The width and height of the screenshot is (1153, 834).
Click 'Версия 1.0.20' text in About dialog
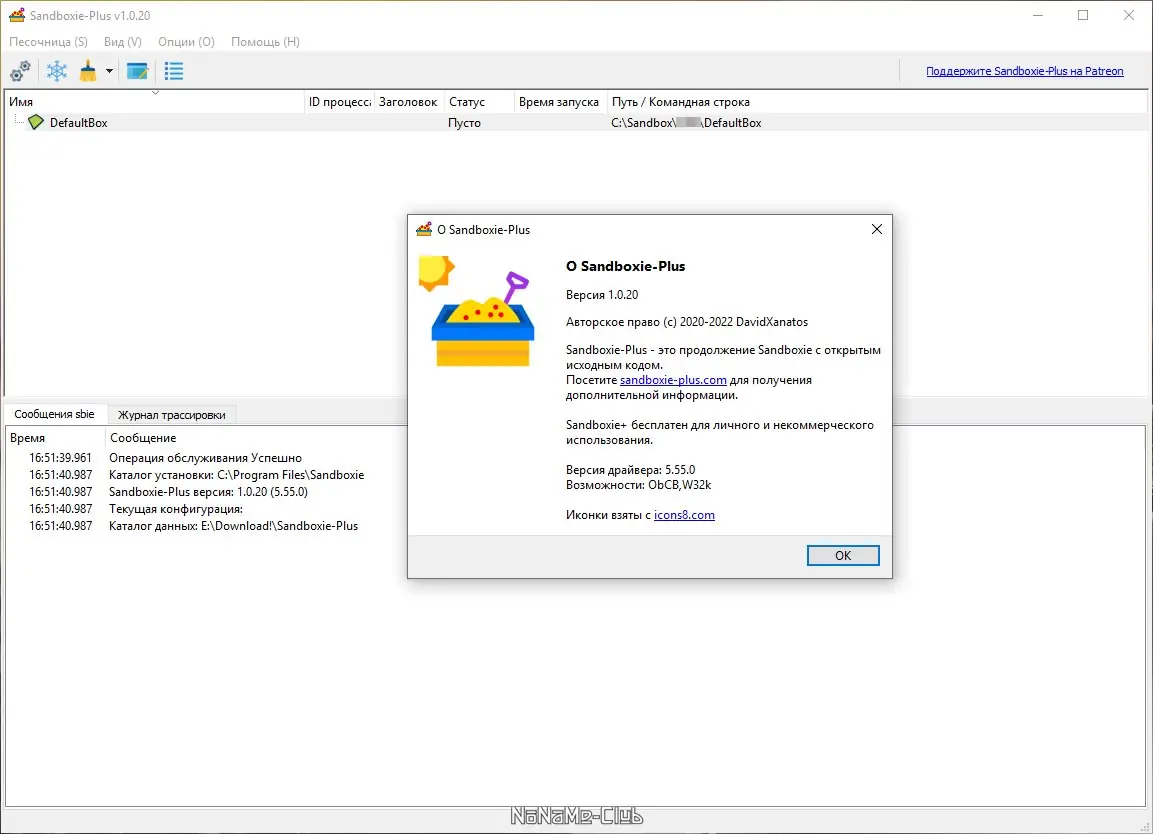pos(602,294)
